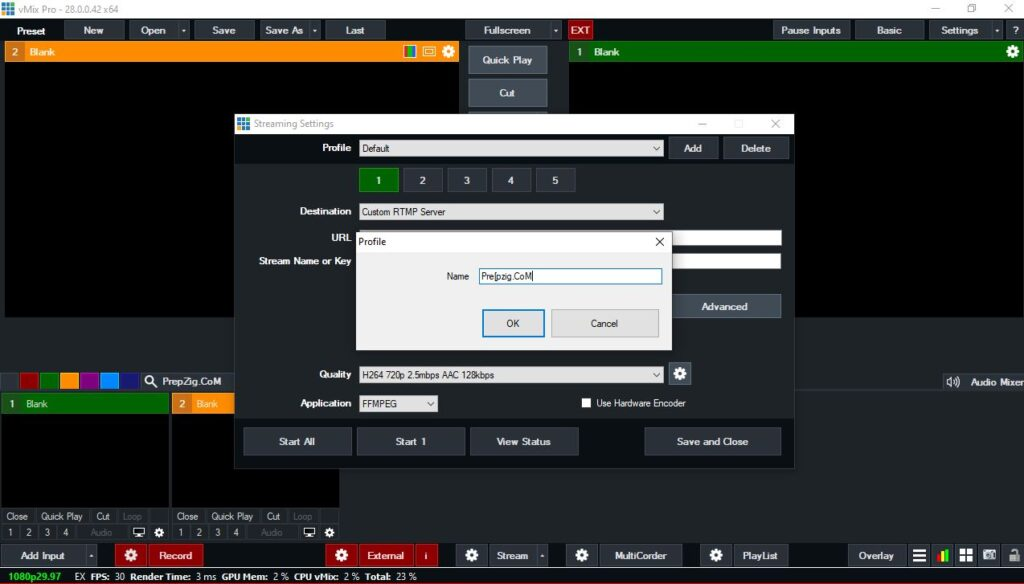The height and width of the screenshot is (584, 1024).
Task: Toggle overlay 3 on input 2 Blank
Action: tap(217, 532)
